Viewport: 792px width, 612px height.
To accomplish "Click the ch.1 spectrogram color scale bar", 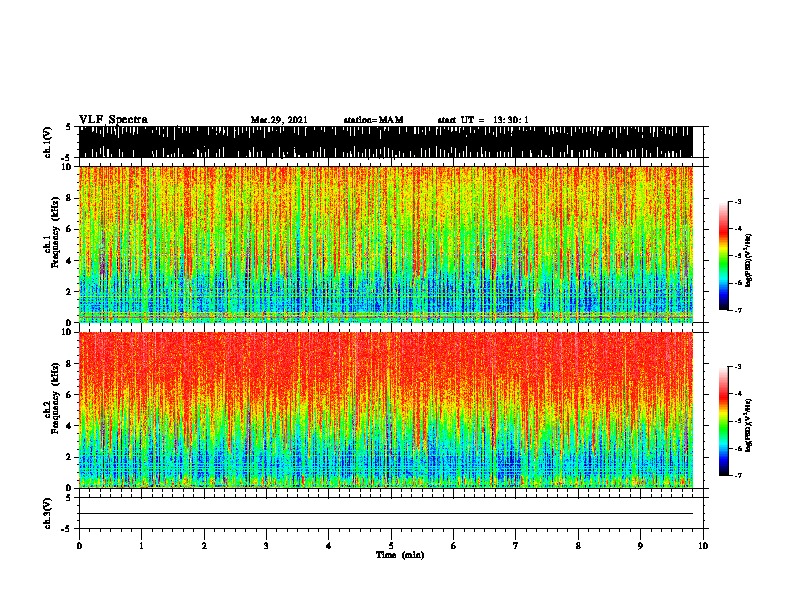I will [x=723, y=256].
